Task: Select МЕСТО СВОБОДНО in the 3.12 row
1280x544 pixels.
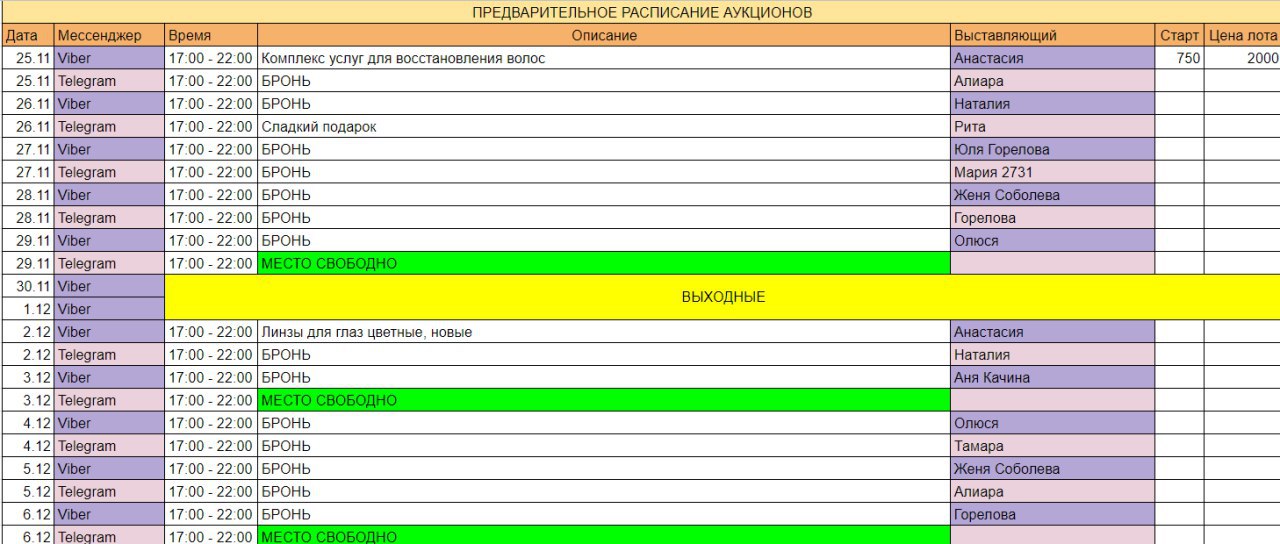Action: 604,400
